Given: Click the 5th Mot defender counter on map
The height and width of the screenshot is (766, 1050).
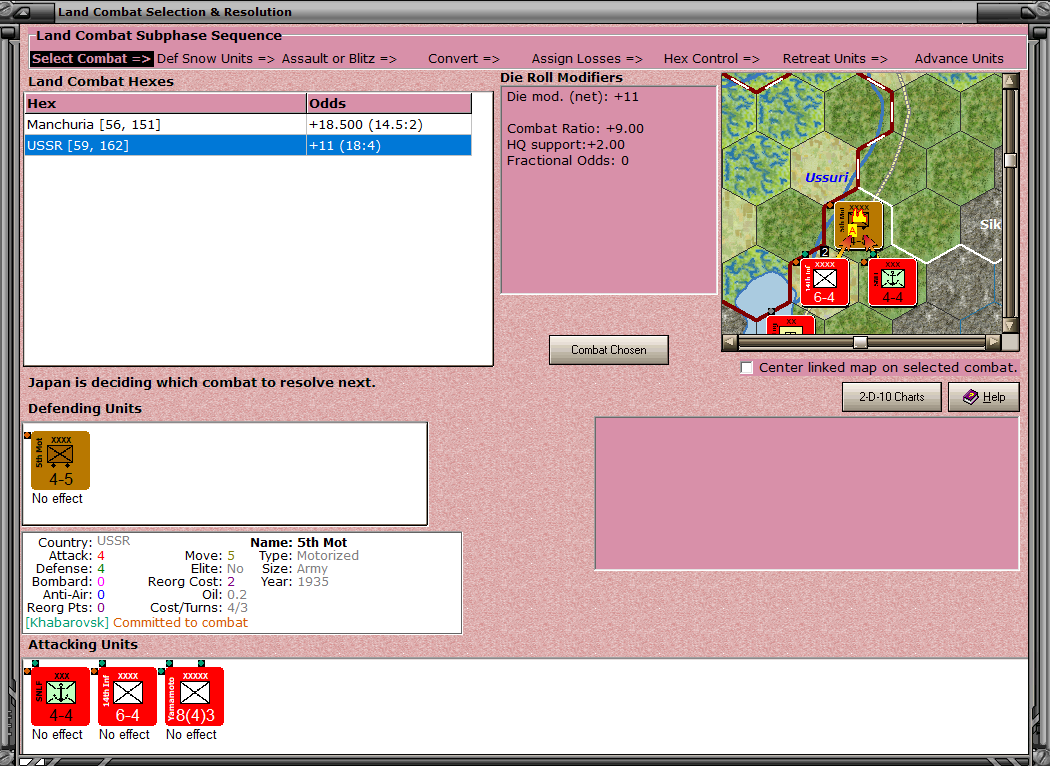Looking at the screenshot, I should 858,226.
